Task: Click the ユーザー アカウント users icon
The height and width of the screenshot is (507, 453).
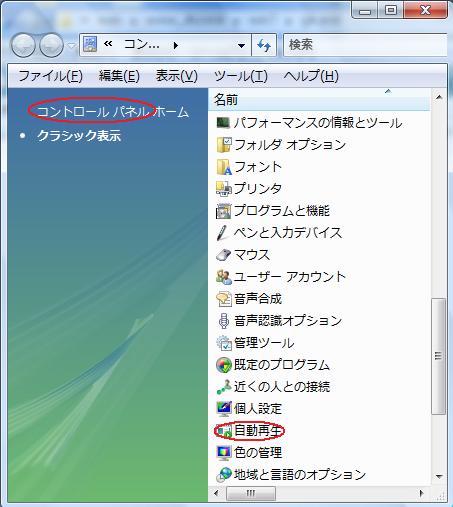Action: pyautogui.click(x=223, y=277)
